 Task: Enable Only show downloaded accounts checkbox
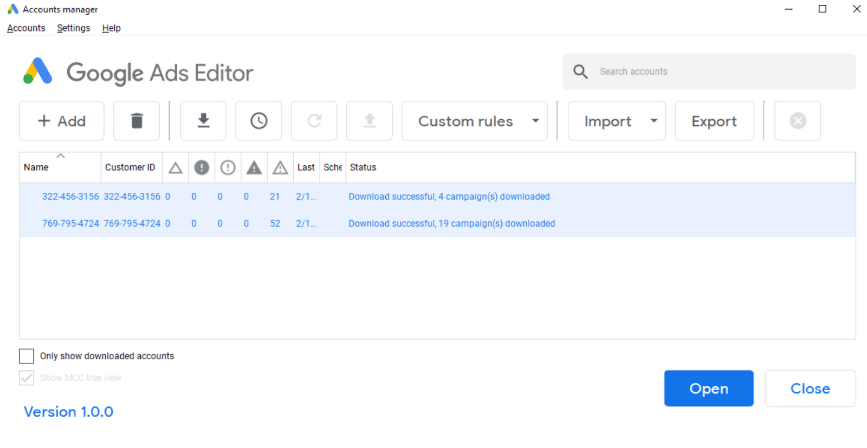tap(27, 356)
